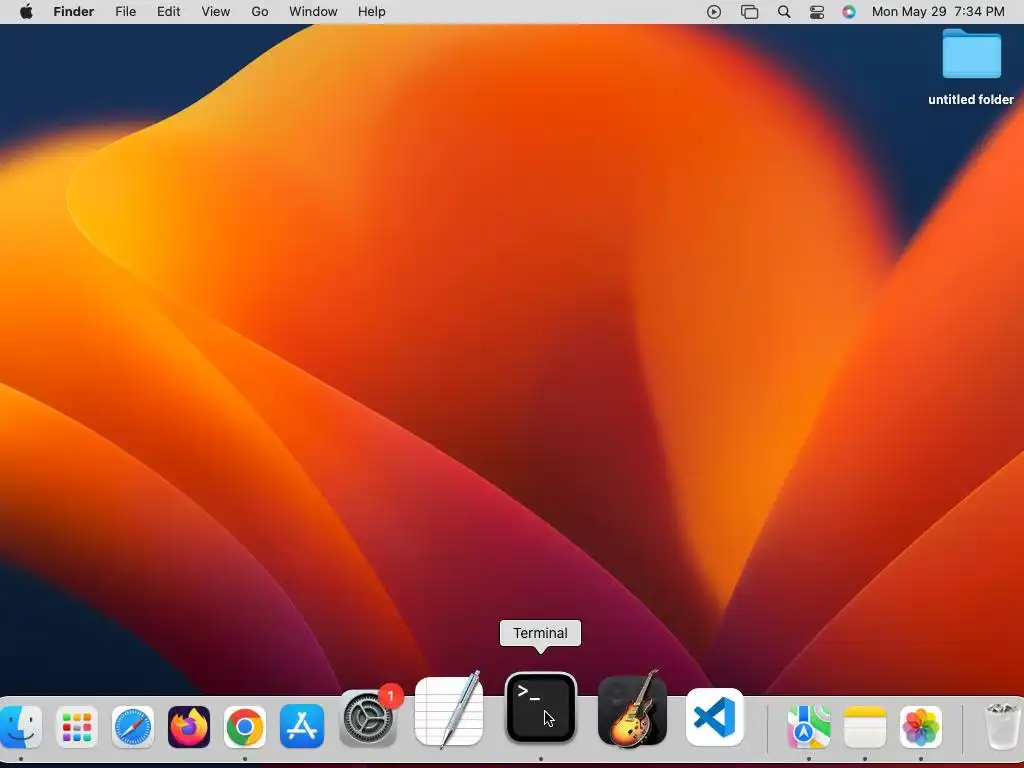This screenshot has width=1024, height=768.
Task: Open the Go menu
Action: [260, 12]
